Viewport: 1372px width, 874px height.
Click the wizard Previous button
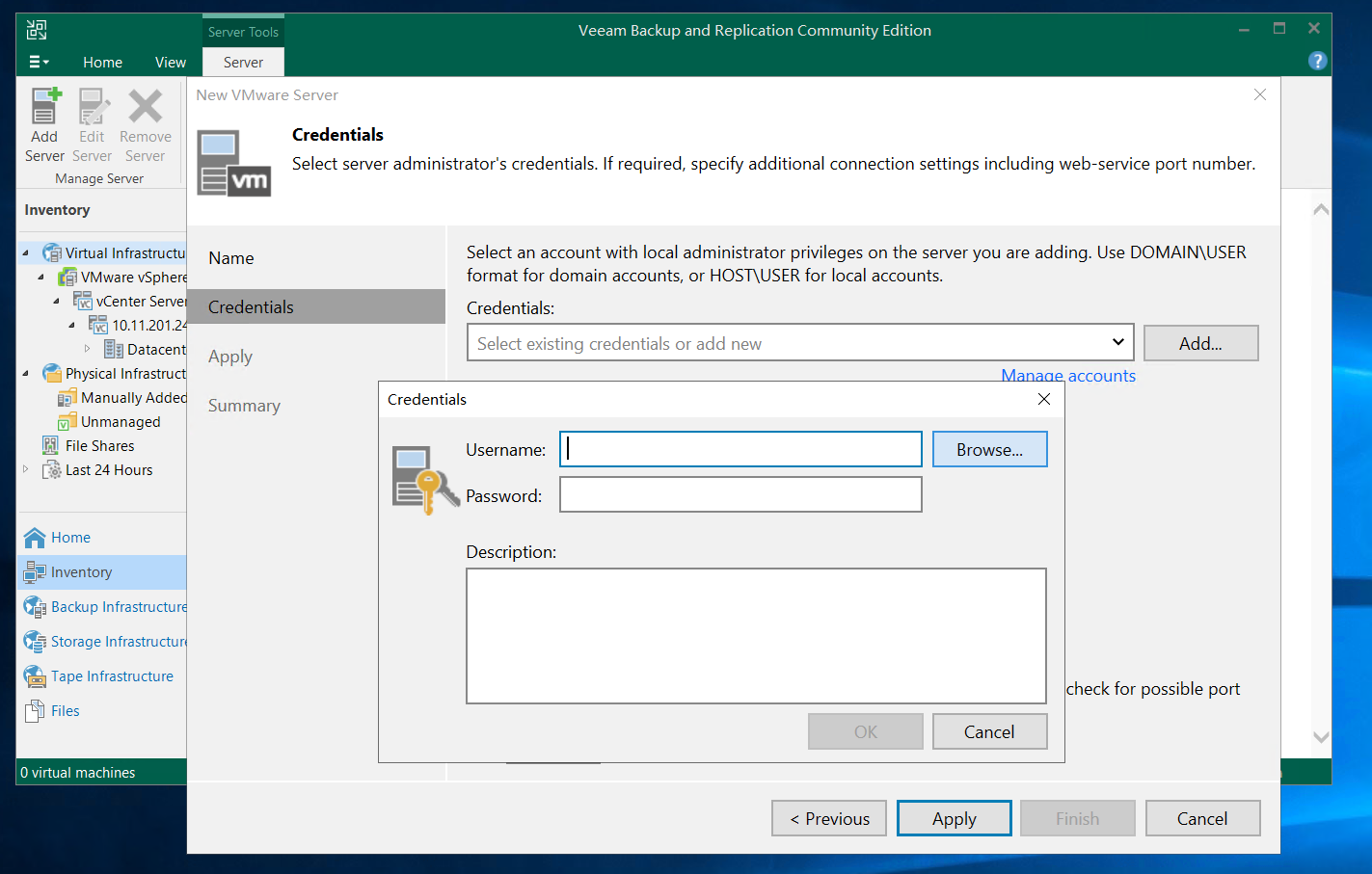pyautogui.click(x=829, y=818)
